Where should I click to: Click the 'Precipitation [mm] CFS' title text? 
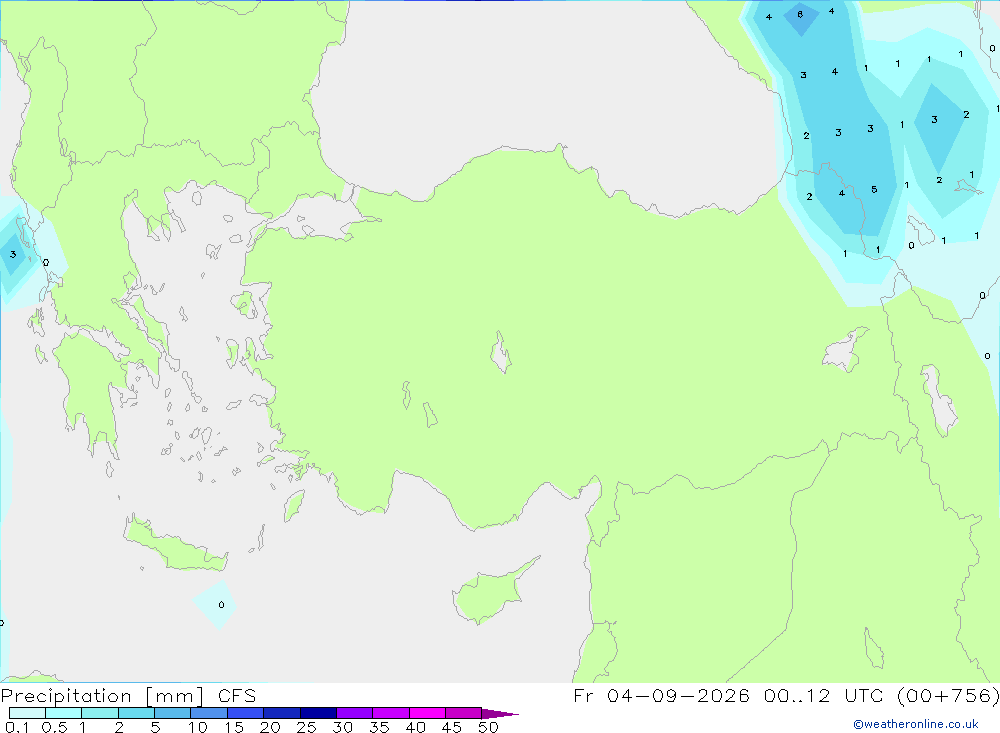point(128,696)
